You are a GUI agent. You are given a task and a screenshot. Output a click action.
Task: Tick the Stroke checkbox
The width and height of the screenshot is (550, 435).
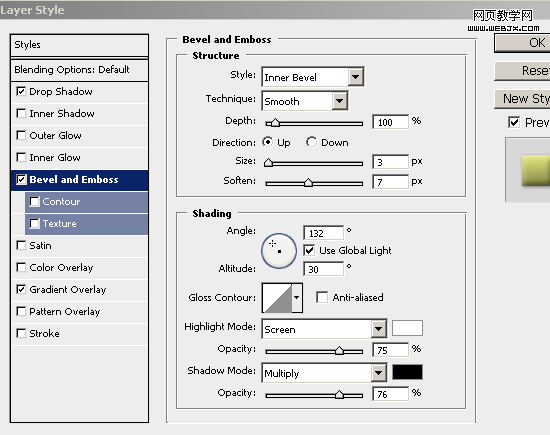(21, 333)
